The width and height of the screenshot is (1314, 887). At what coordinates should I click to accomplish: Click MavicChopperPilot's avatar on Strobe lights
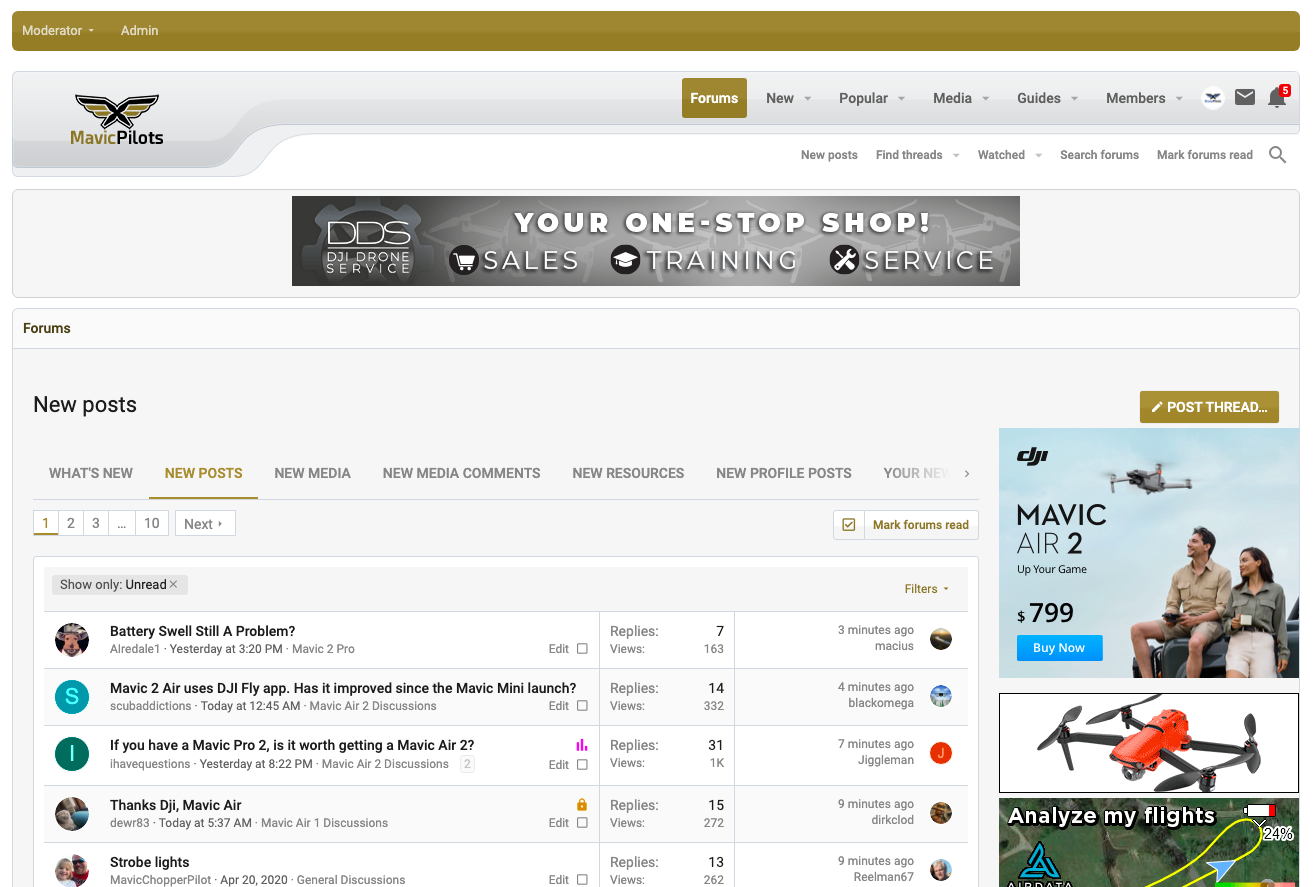(72, 870)
